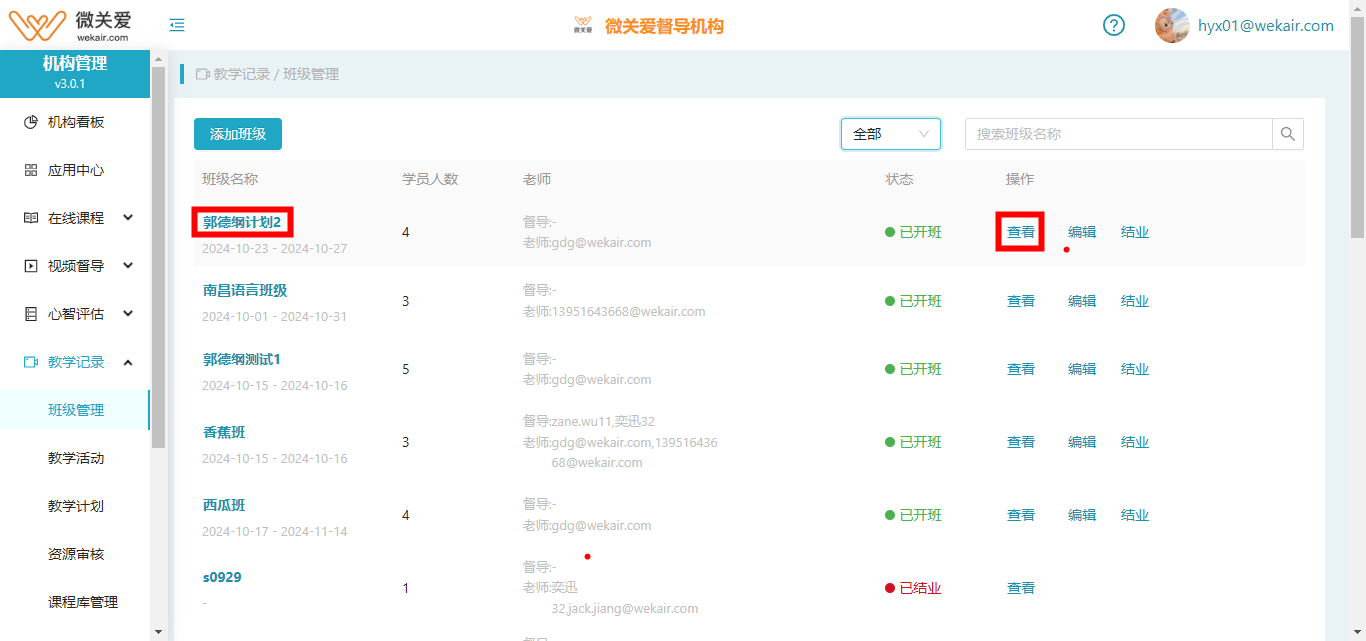This screenshot has width=1366, height=641.
Task: Select 班级管理 in the sidebar
Action: (x=75, y=410)
